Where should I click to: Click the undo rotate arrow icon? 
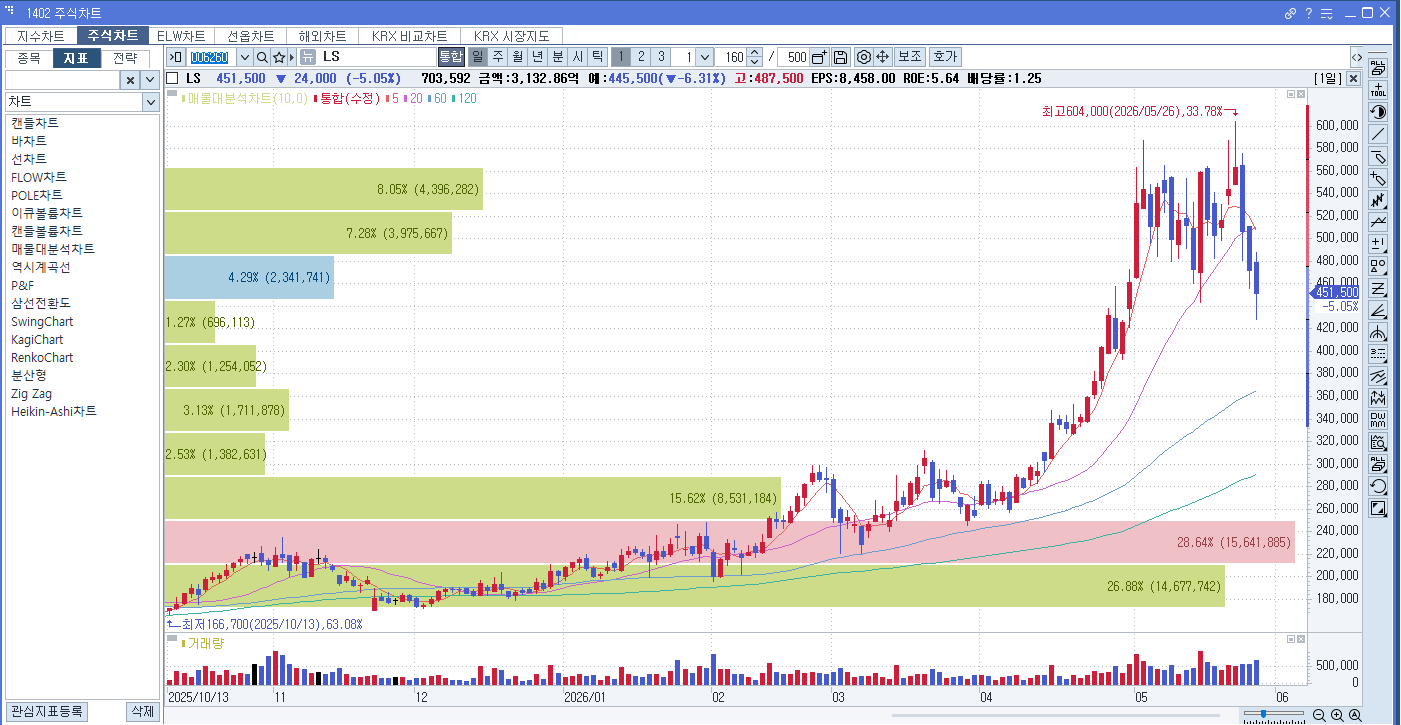(x=1378, y=486)
